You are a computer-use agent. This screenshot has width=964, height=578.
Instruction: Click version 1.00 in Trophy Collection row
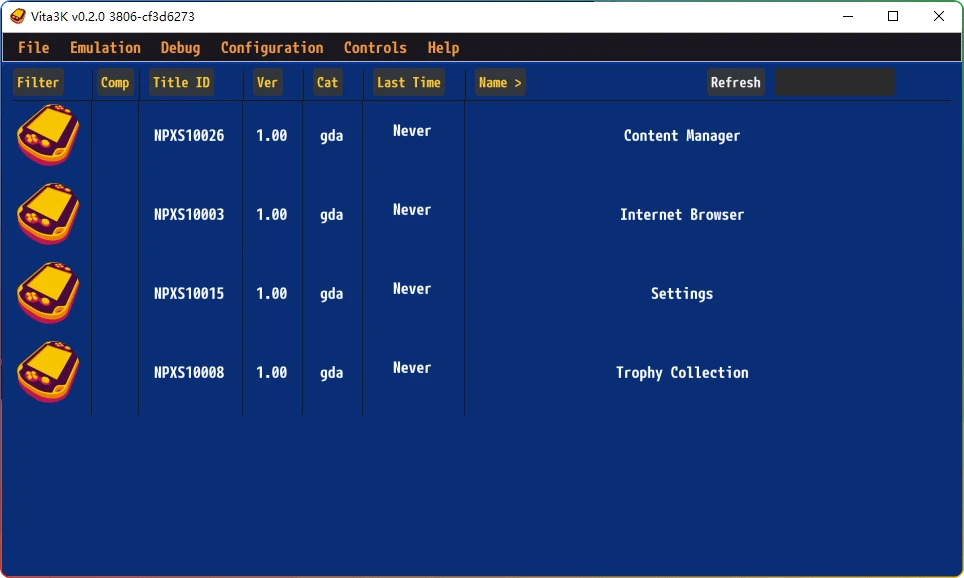tap(272, 372)
